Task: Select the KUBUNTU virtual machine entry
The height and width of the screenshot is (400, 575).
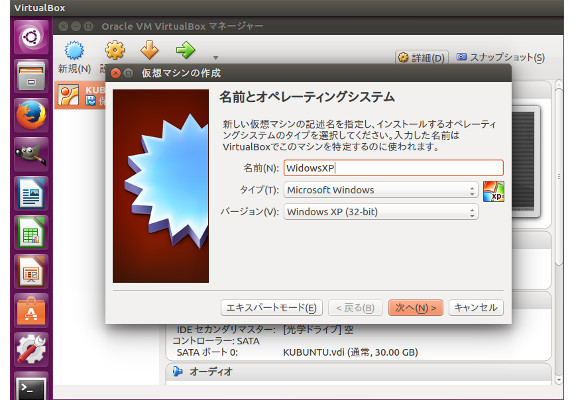Action: coord(80,95)
